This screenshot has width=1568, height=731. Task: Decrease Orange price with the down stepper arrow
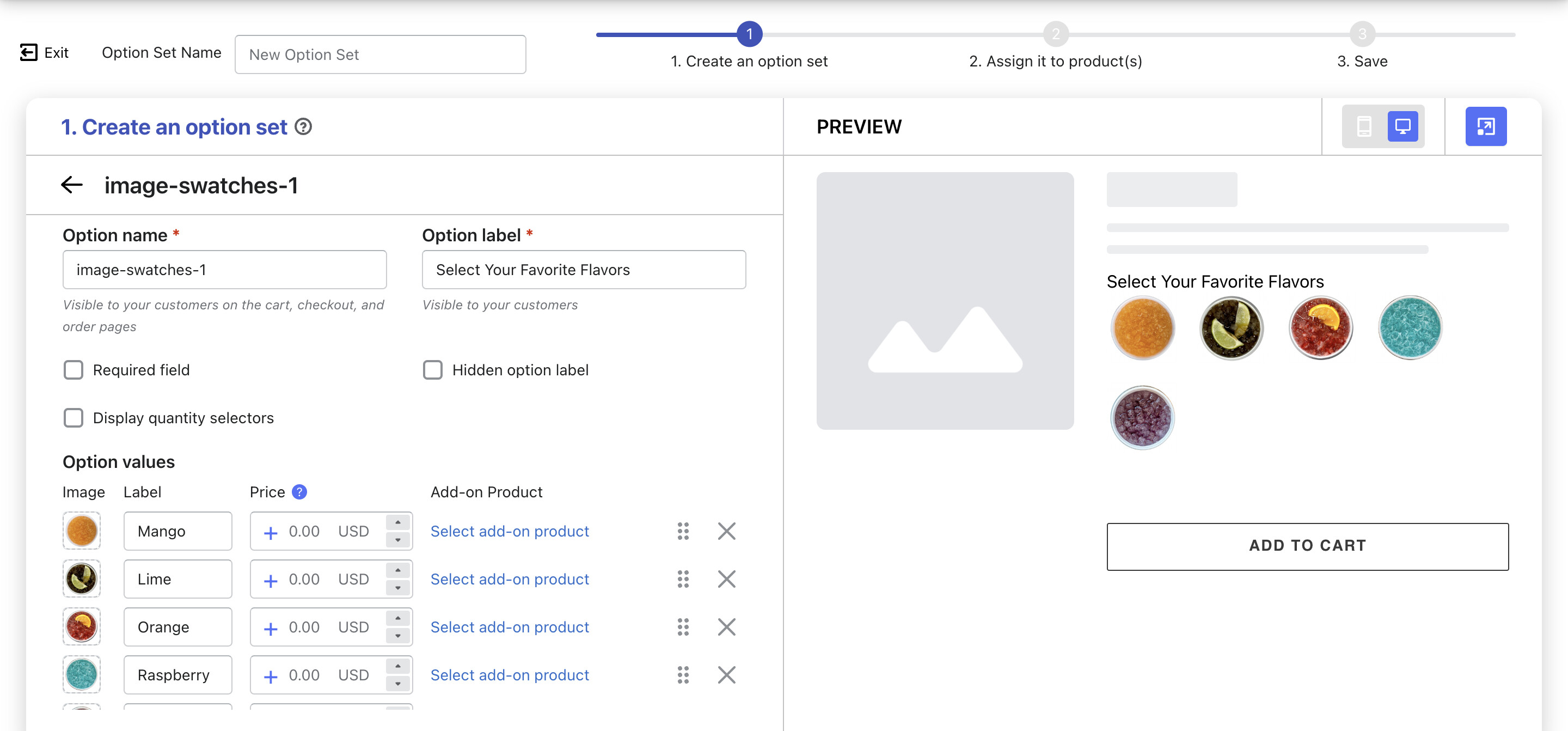397,635
